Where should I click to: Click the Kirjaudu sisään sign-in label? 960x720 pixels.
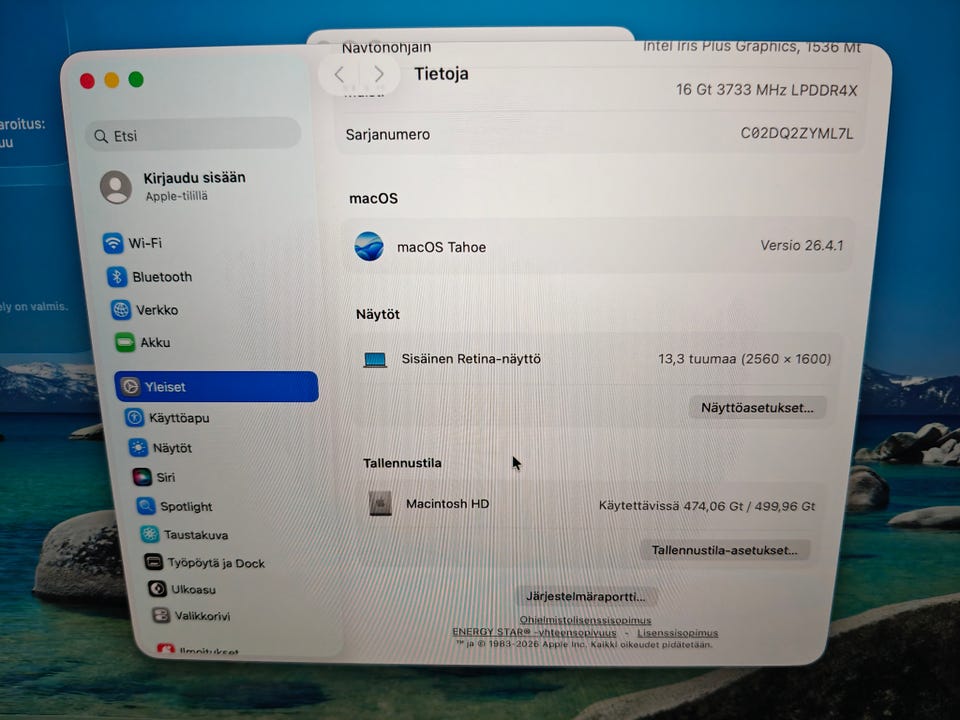(x=194, y=178)
